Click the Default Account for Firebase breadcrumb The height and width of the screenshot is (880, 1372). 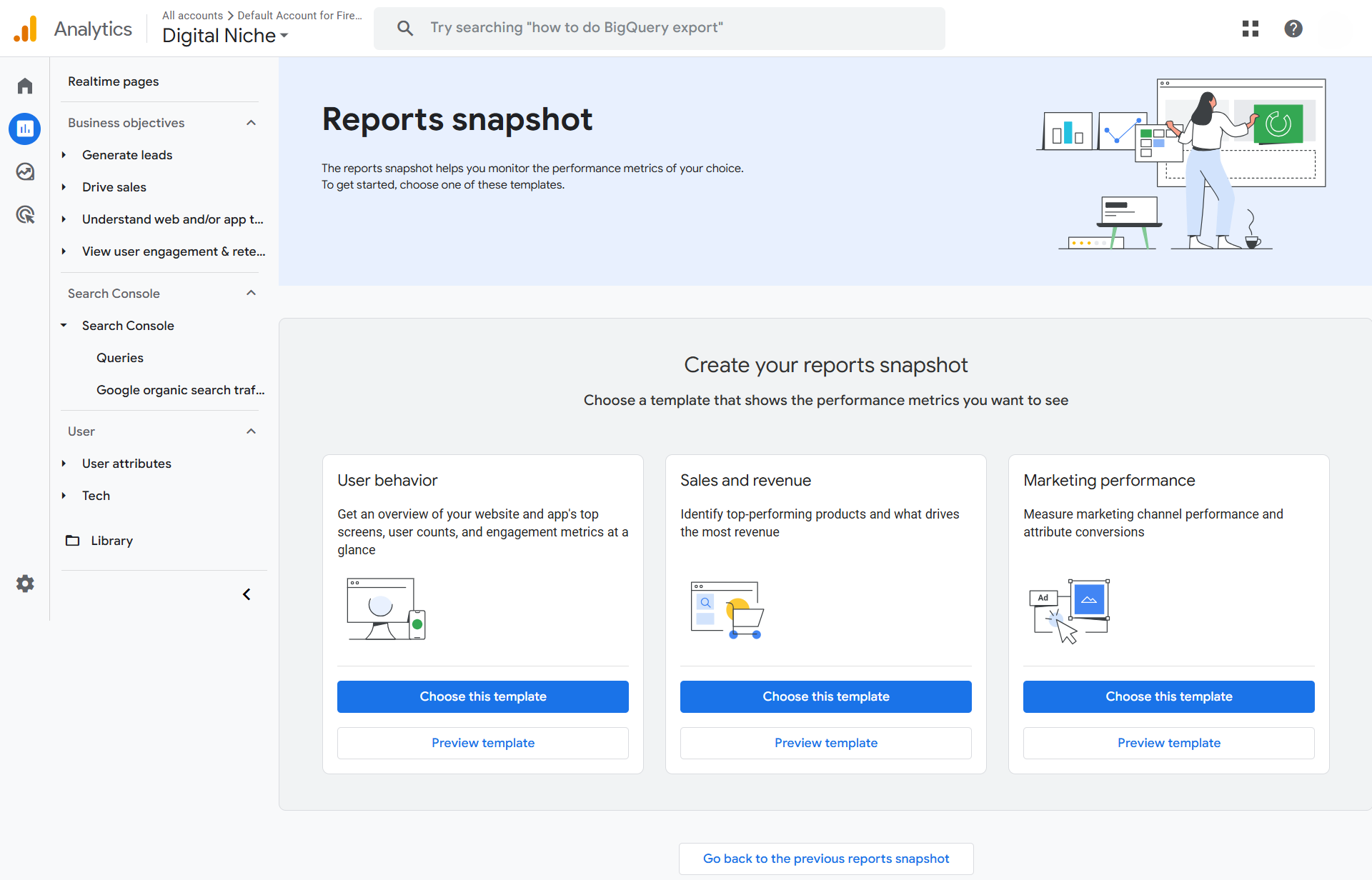[x=300, y=15]
